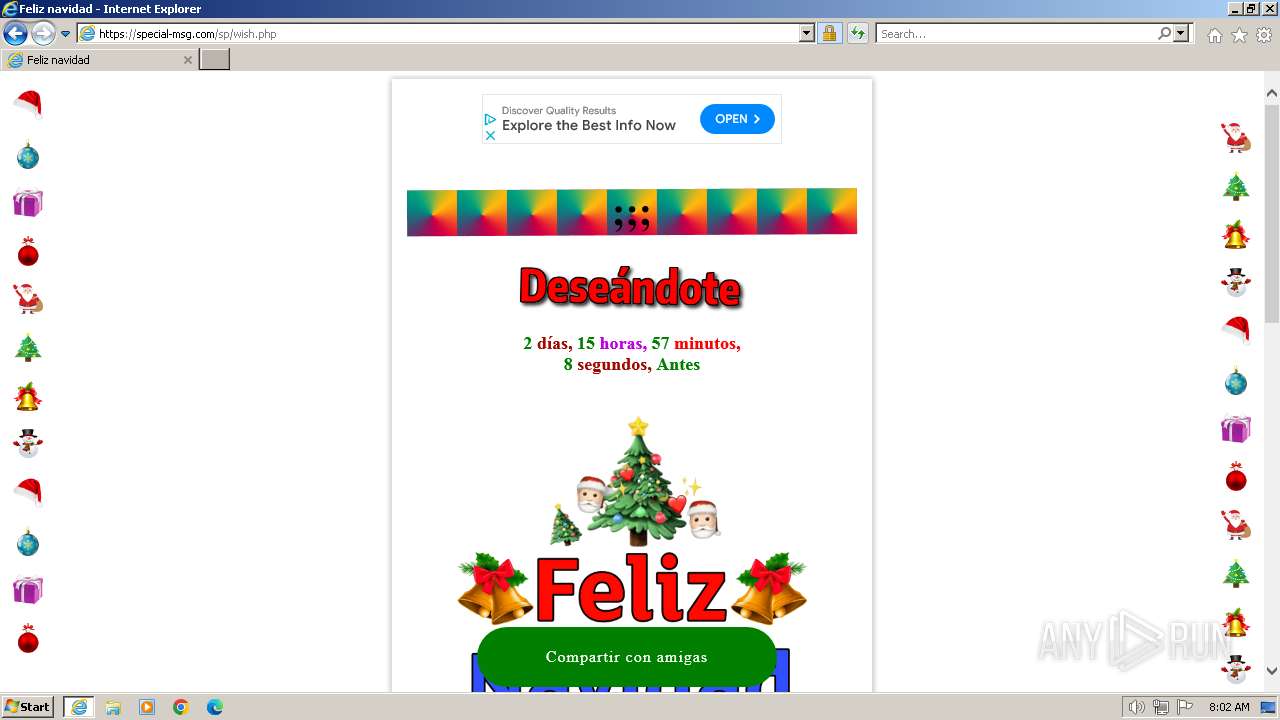Click the Home icon

[1214, 35]
